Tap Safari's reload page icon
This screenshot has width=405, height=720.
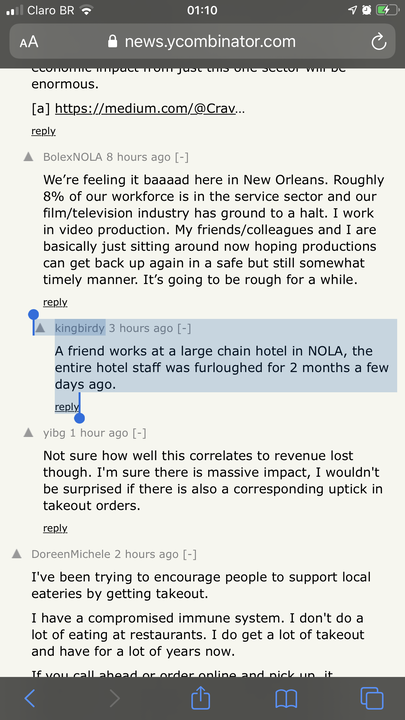[x=378, y=42]
